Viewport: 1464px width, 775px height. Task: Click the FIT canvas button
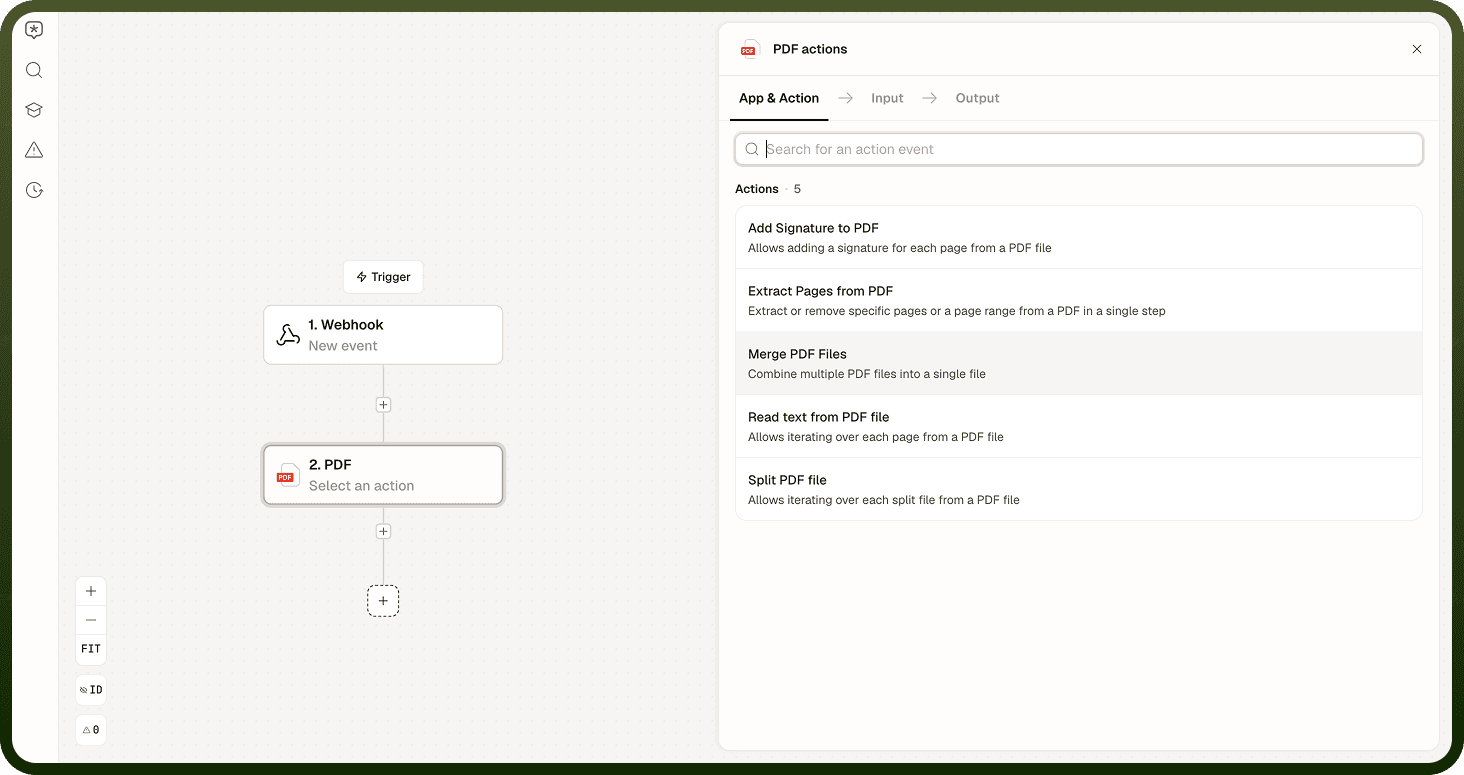point(91,649)
